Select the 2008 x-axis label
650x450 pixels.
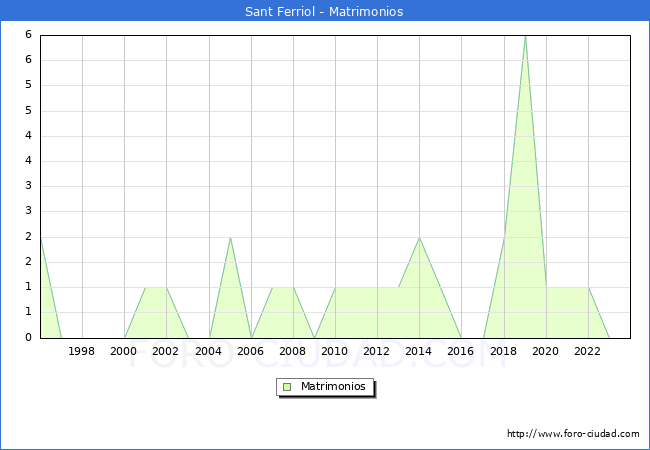(x=292, y=351)
